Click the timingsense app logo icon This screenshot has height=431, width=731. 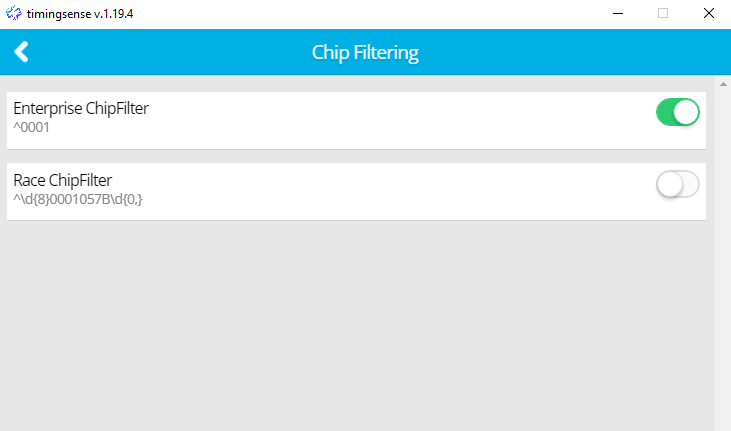point(14,13)
